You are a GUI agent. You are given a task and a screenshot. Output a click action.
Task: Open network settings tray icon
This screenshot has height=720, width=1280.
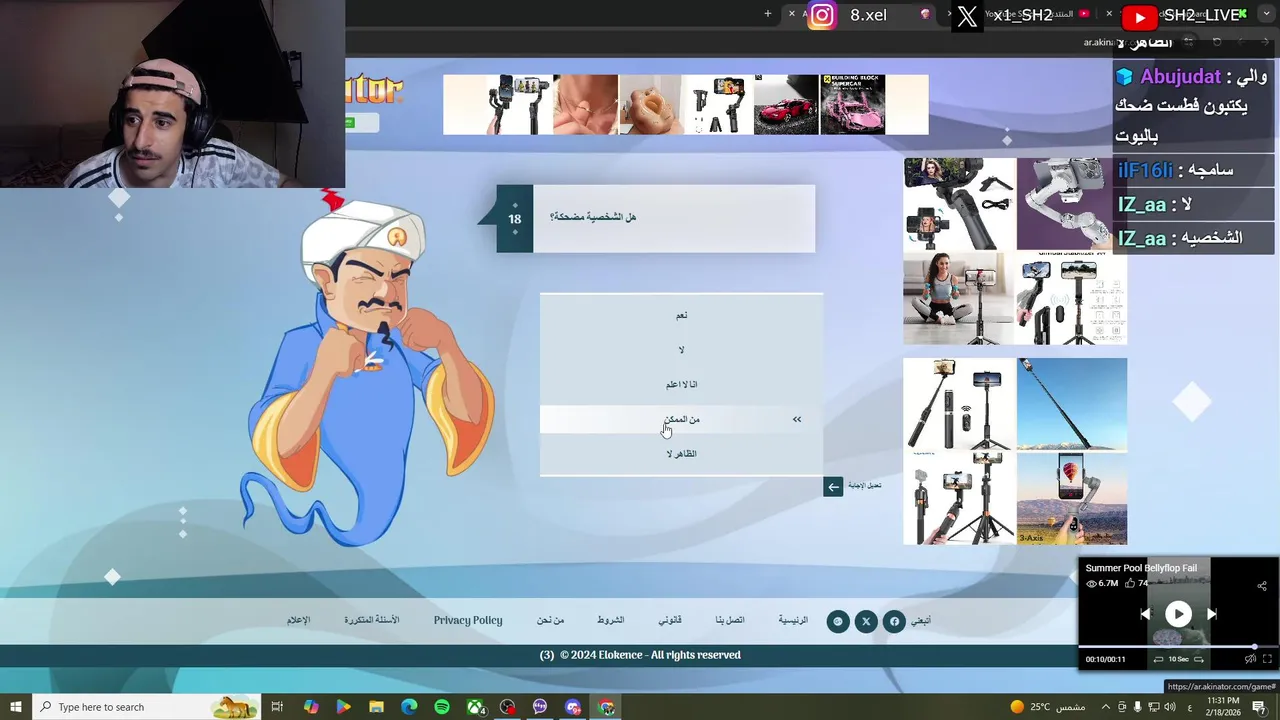tap(1153, 707)
